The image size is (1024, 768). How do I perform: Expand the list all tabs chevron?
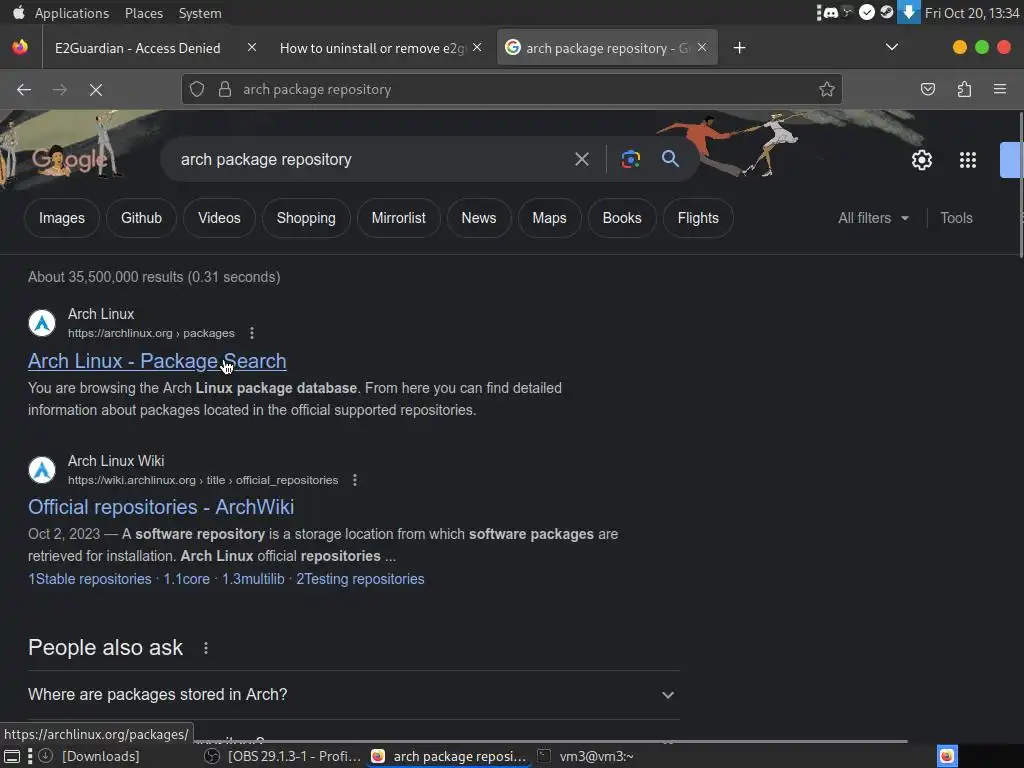pos(891,47)
